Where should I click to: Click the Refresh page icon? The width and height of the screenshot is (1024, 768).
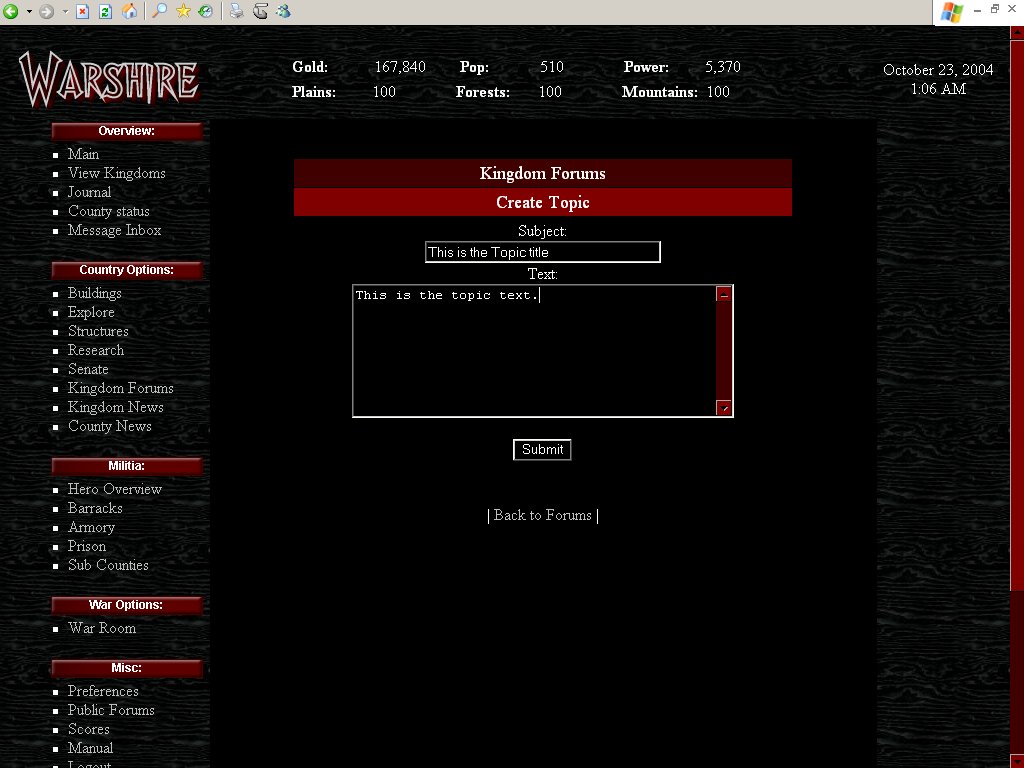105,12
